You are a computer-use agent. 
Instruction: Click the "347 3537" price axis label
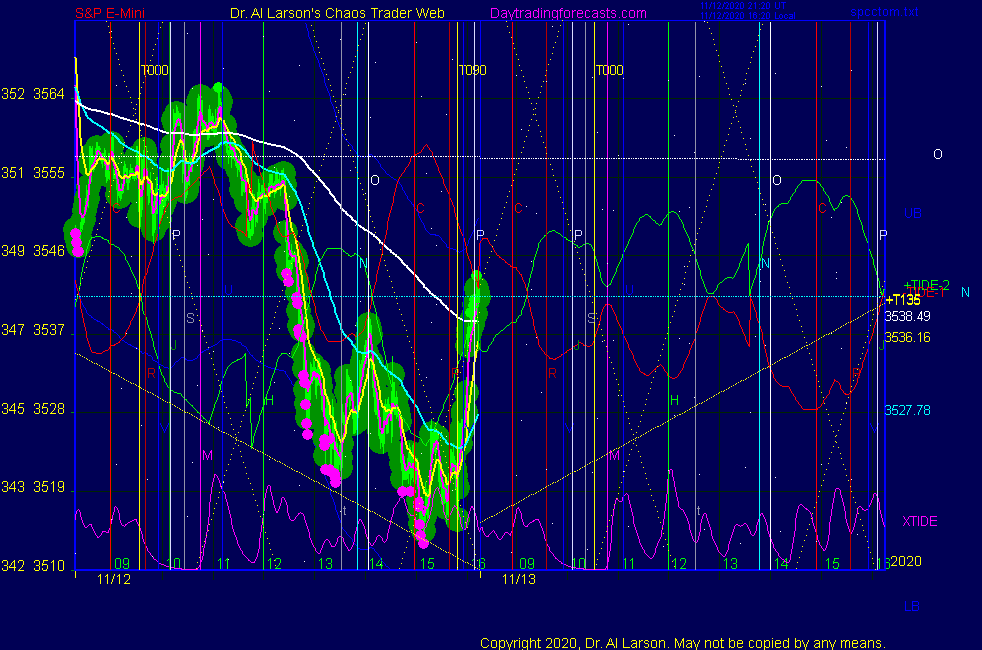pos(33,330)
